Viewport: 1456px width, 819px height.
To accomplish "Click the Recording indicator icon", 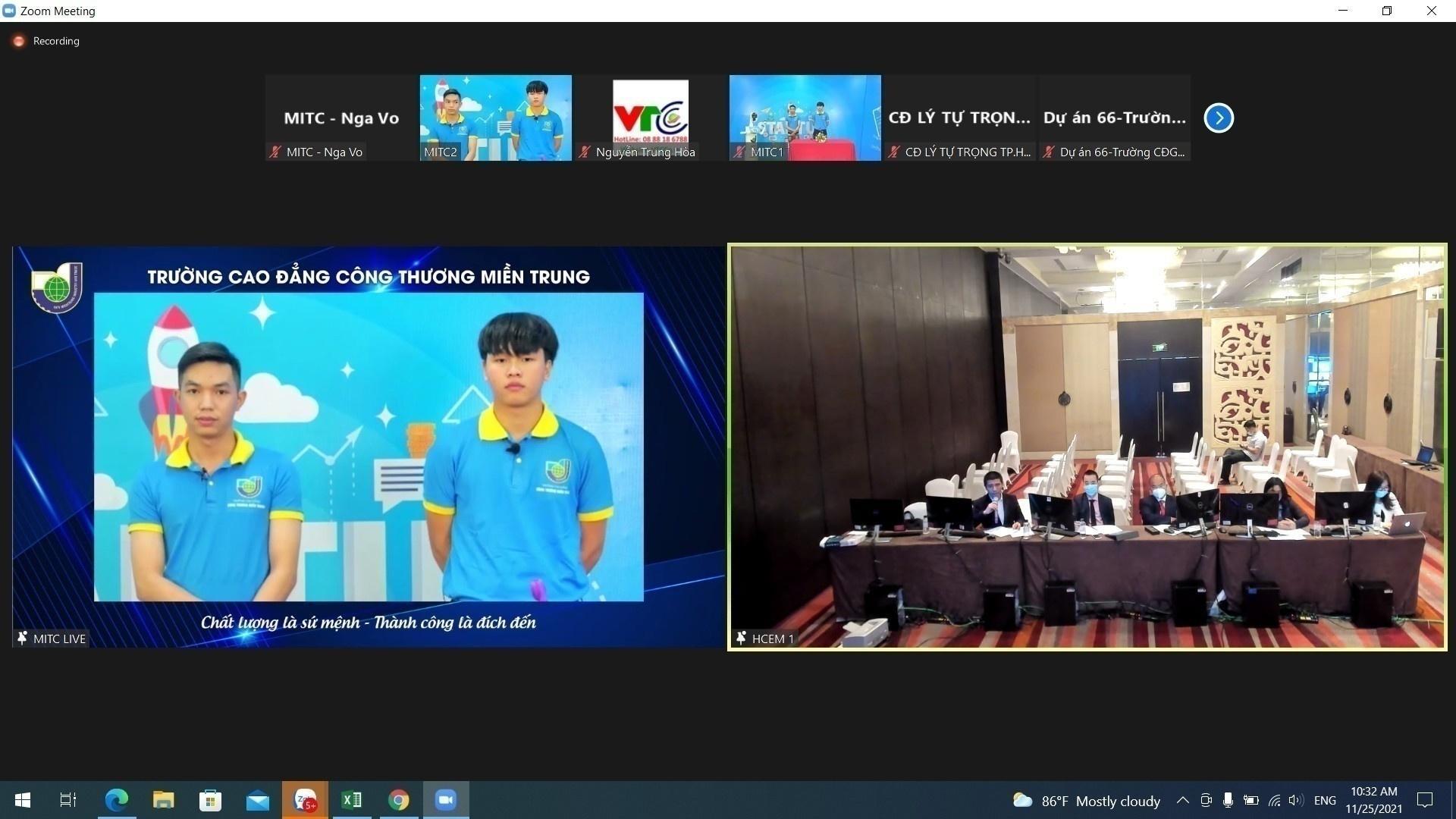I will pyautogui.click(x=19, y=41).
